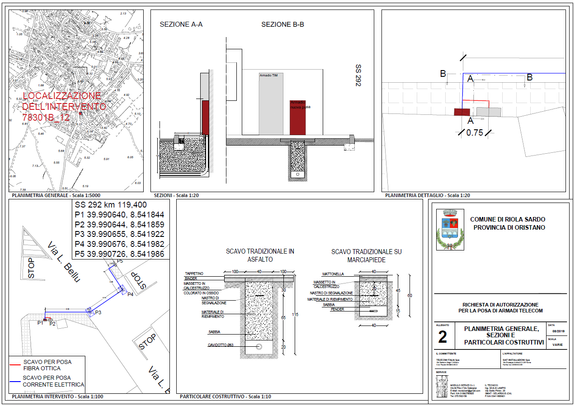Click the red cabinet in Sezione B-B
This screenshot has height=406, width=574.
click(298, 118)
